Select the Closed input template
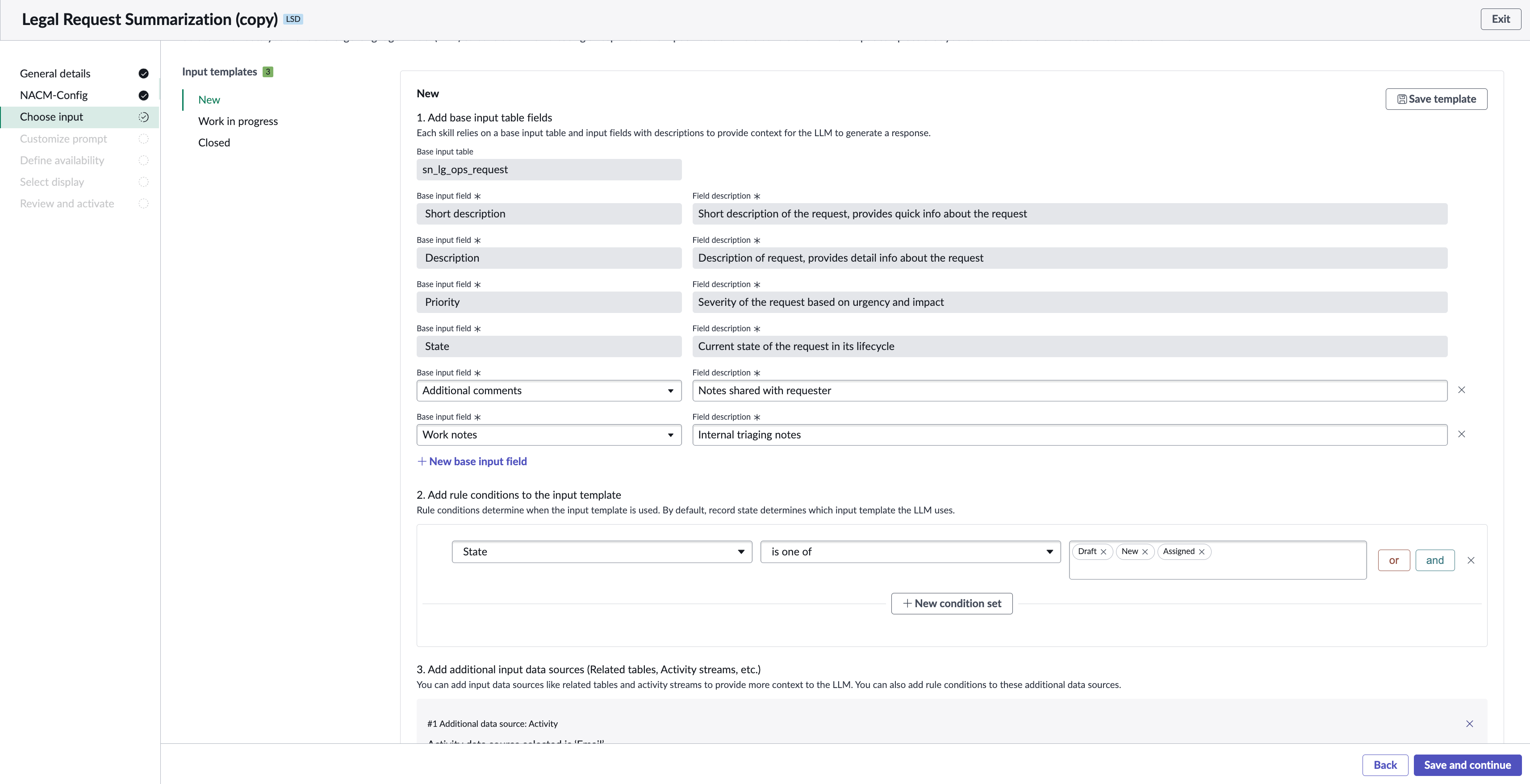The height and width of the screenshot is (784, 1530). click(x=214, y=142)
